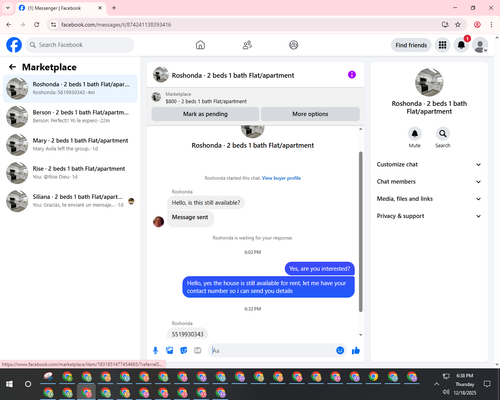
Task: View site information icon in address bar
Action: tap(53, 25)
